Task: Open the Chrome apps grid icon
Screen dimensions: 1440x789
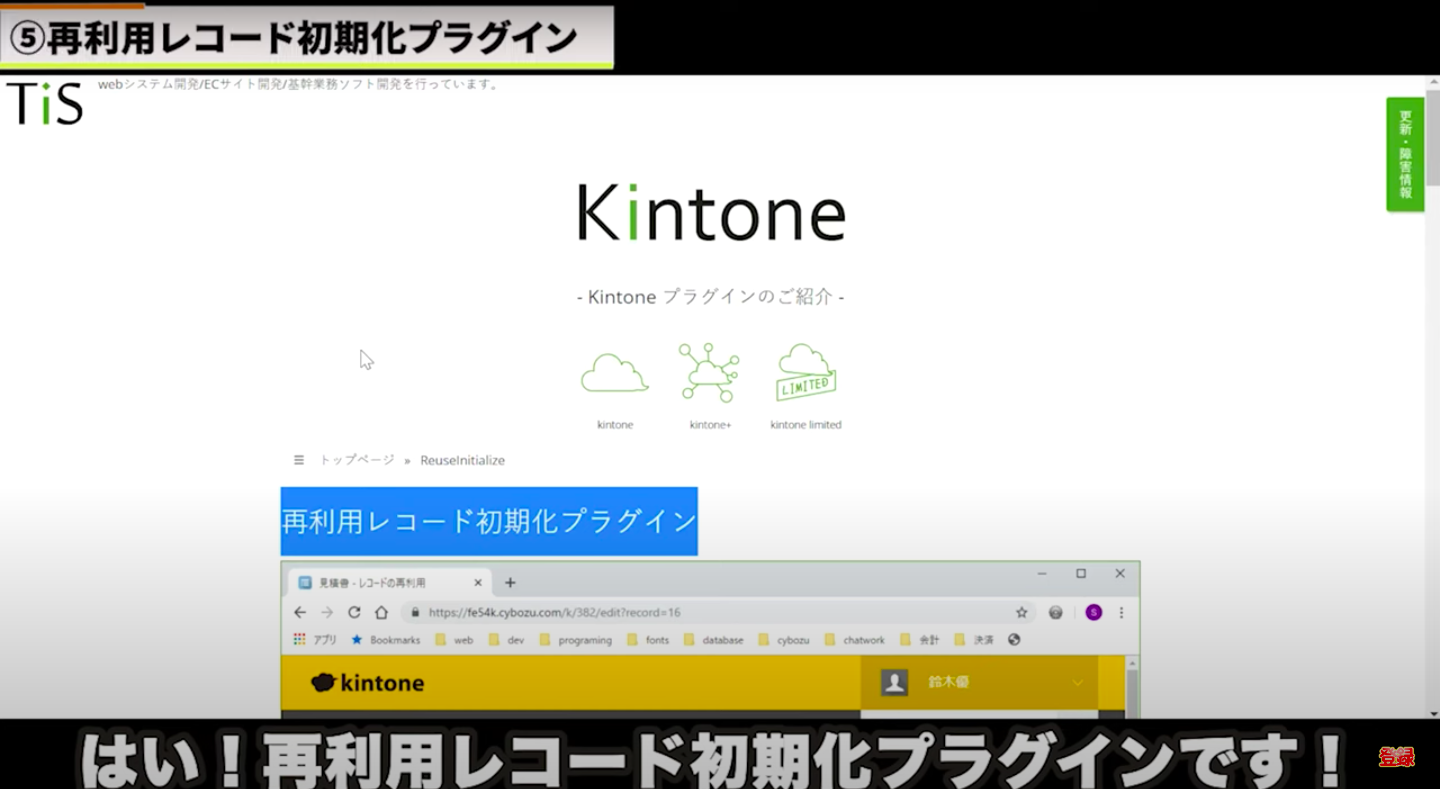Action: pos(300,639)
